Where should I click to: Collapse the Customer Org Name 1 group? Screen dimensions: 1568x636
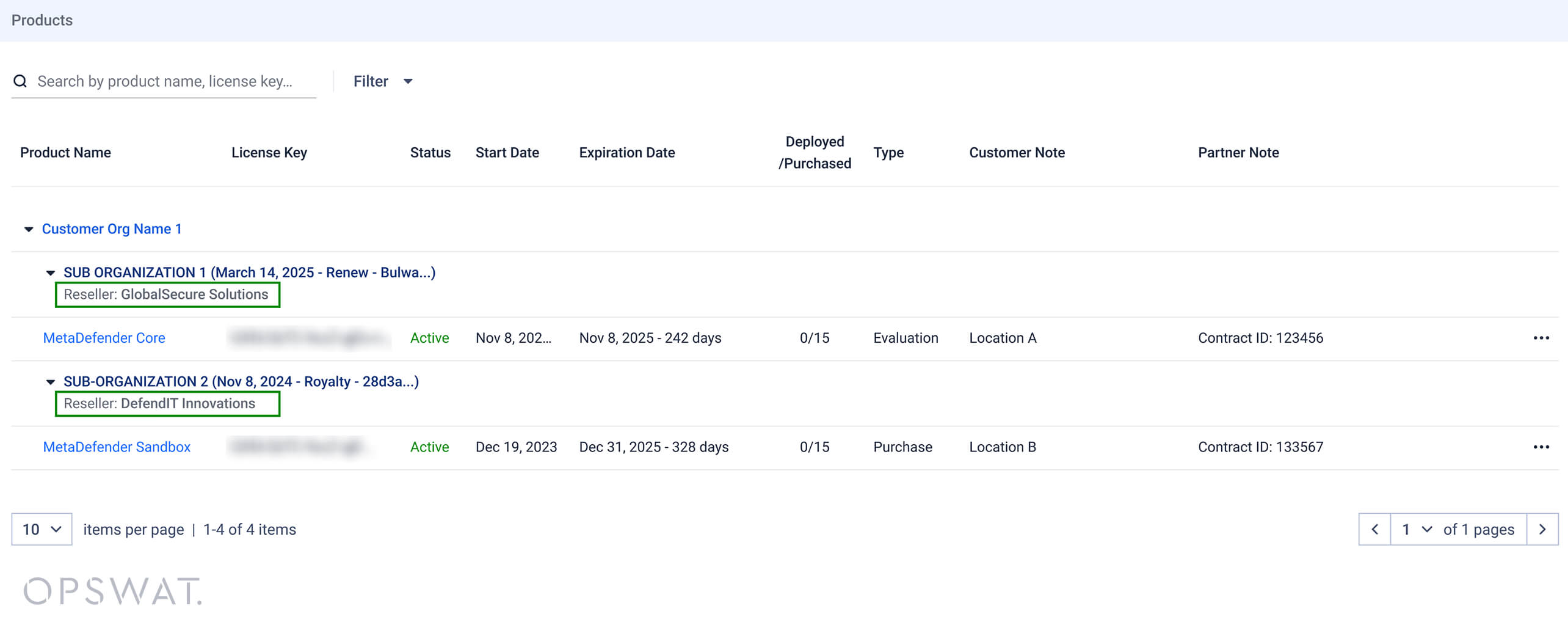click(x=29, y=229)
